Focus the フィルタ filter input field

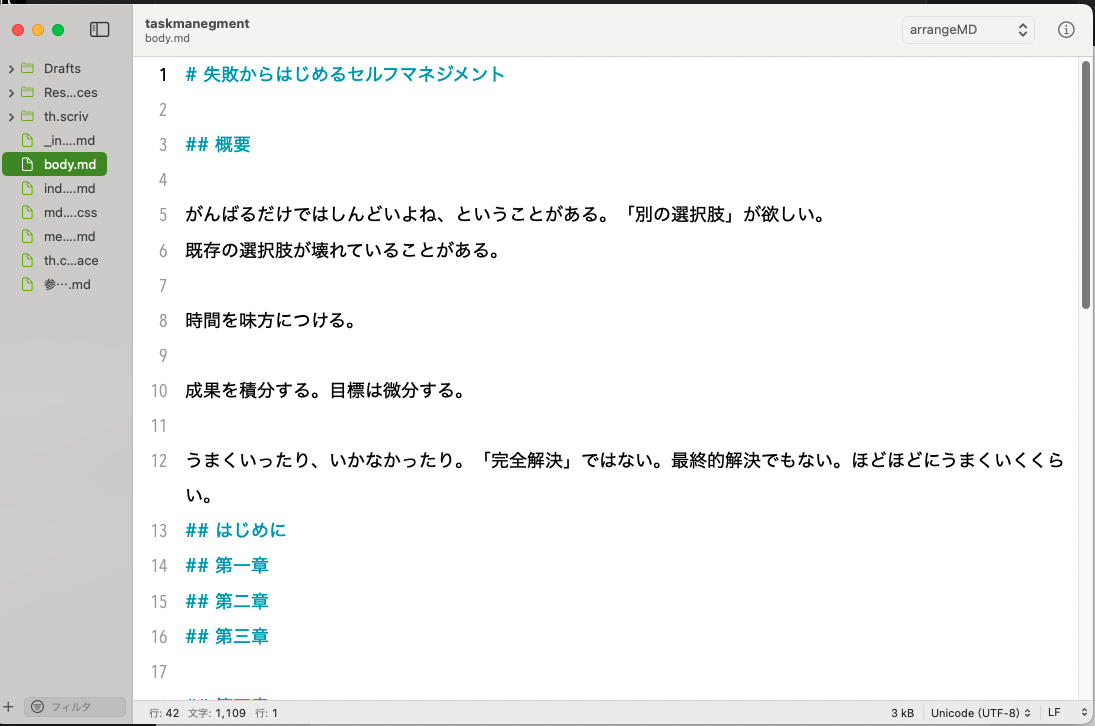(75, 706)
